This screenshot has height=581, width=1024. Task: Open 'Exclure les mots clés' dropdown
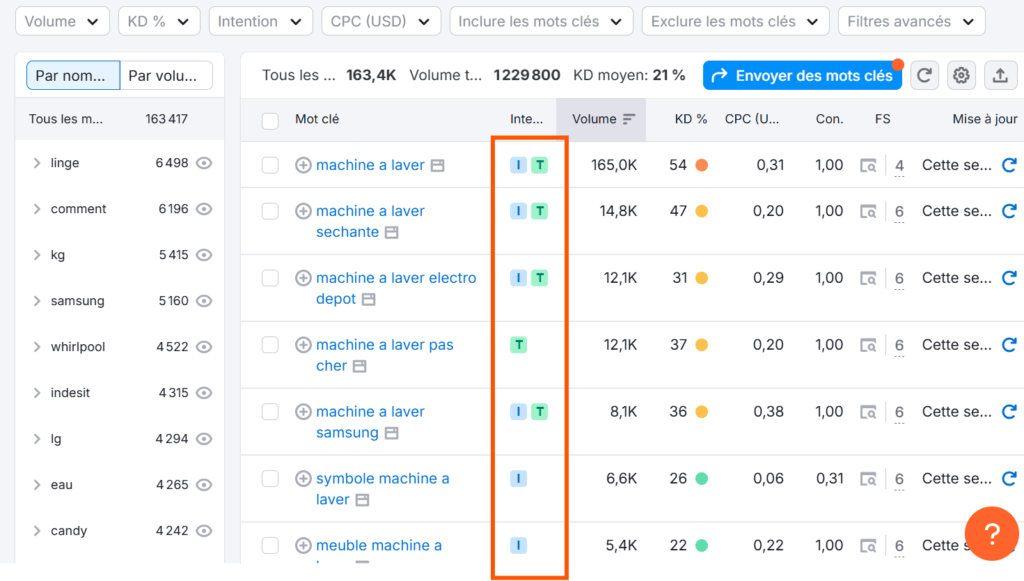coord(735,22)
